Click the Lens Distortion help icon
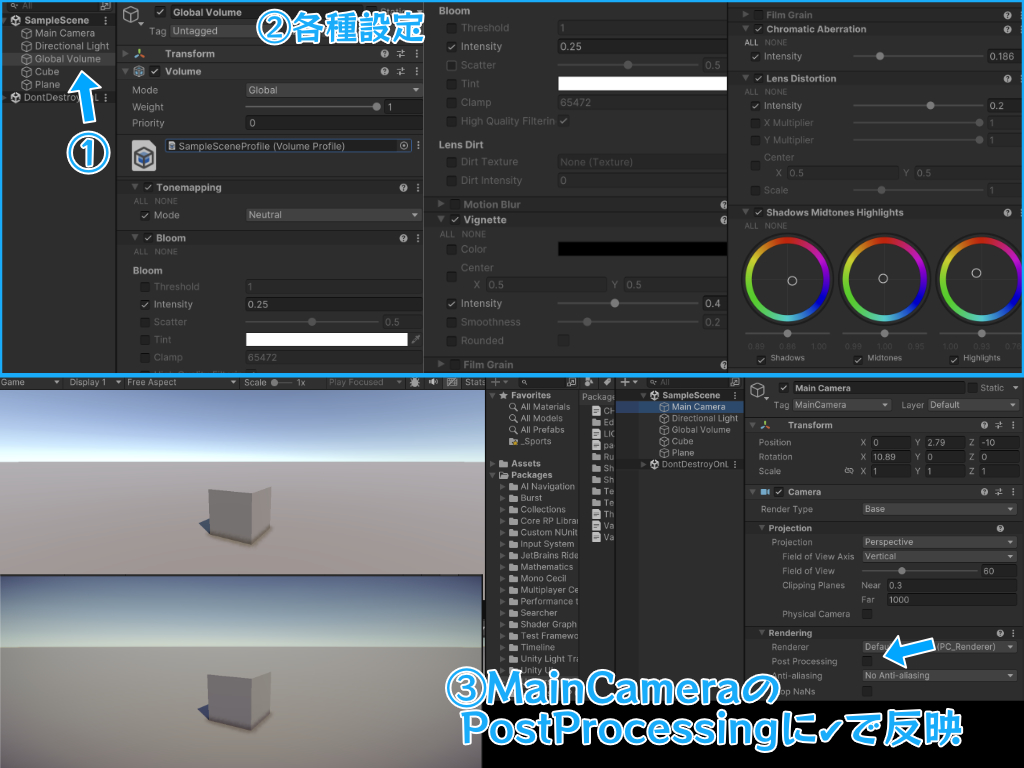This screenshot has width=1024, height=768. (x=1008, y=78)
